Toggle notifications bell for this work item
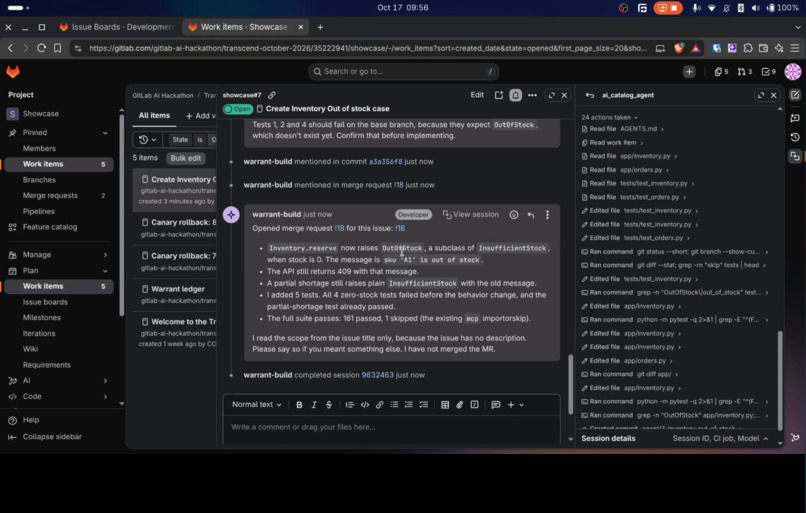This screenshot has height=513, width=806. 515,95
